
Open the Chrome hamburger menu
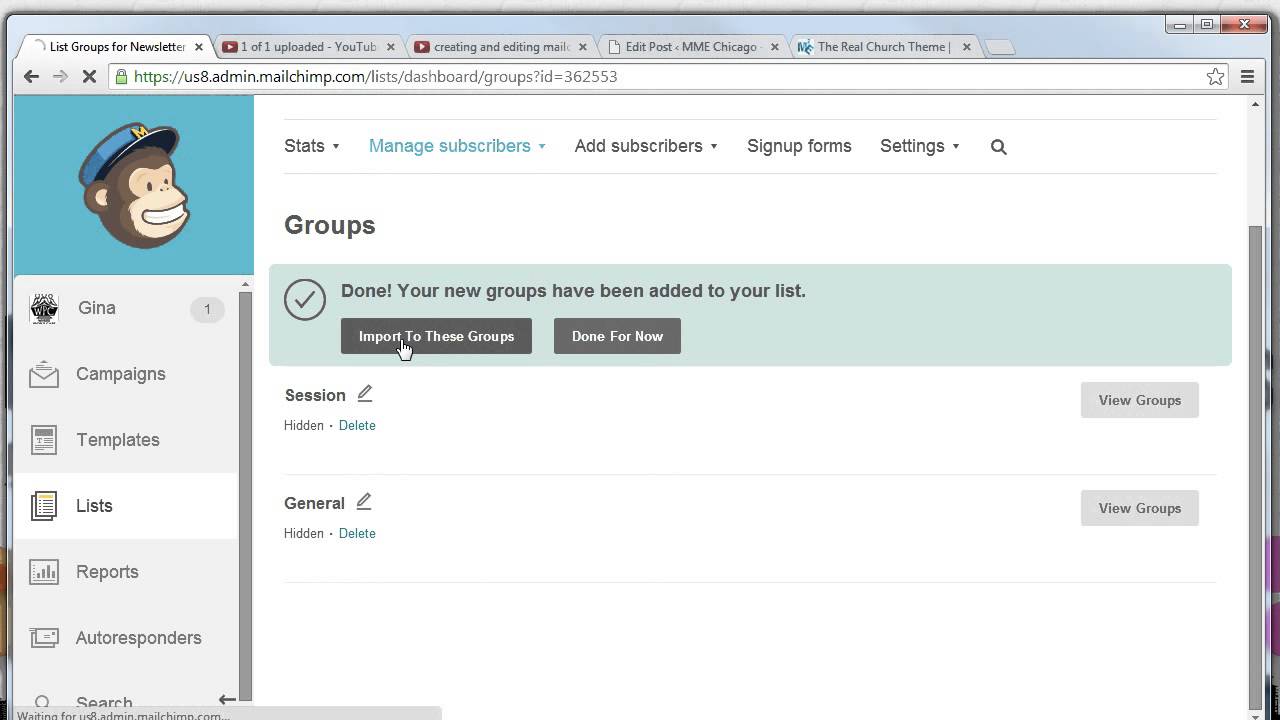(1247, 76)
